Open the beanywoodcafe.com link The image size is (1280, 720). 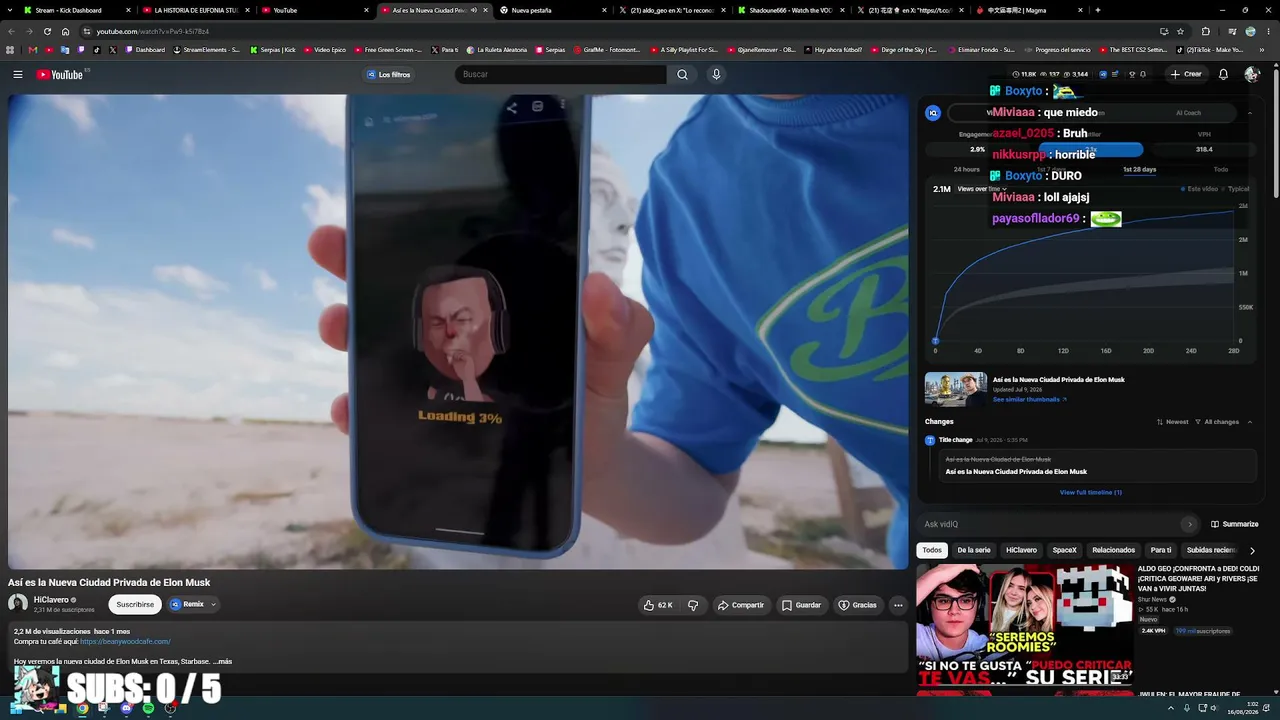[x=125, y=642]
